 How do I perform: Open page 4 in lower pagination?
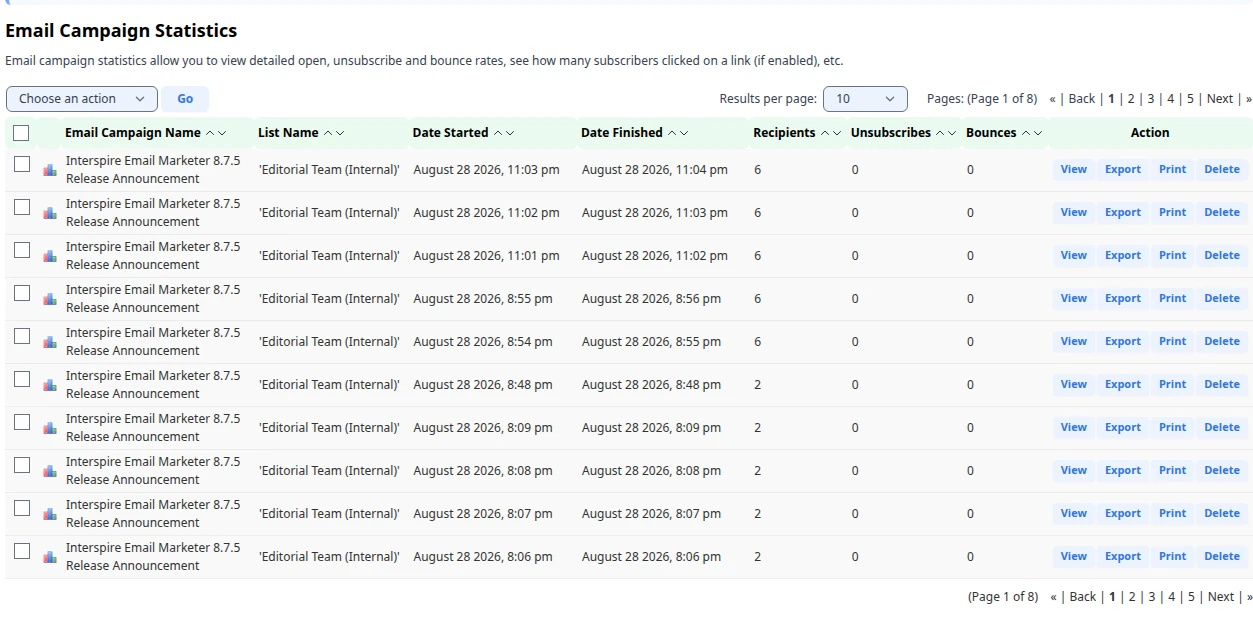tap(1171, 597)
